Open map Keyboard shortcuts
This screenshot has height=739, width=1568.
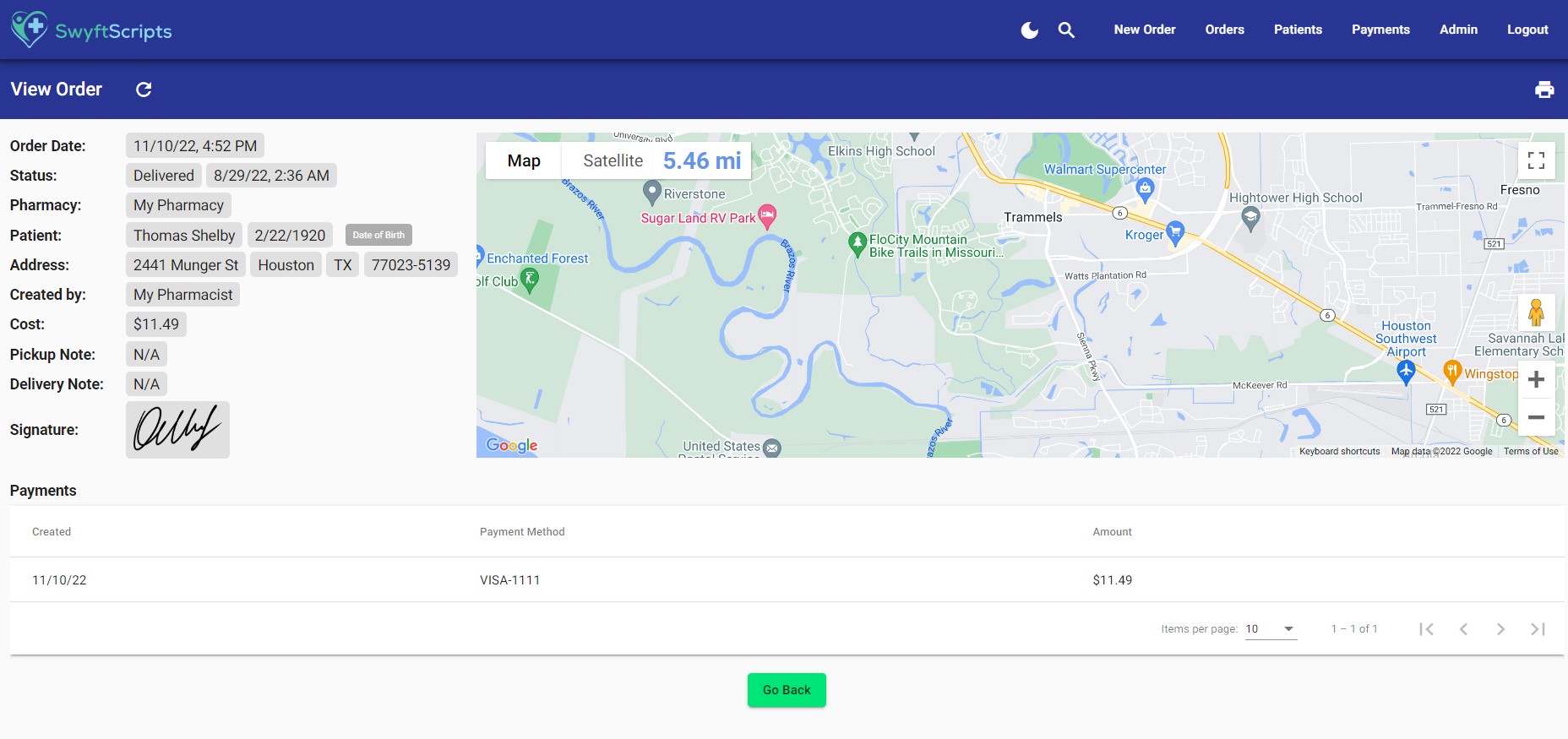tap(1340, 451)
